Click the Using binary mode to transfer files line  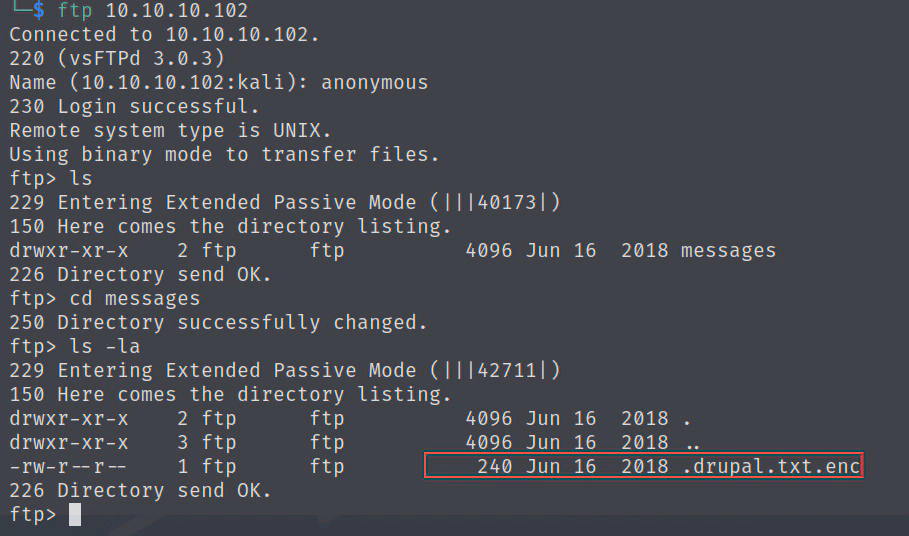(224, 154)
